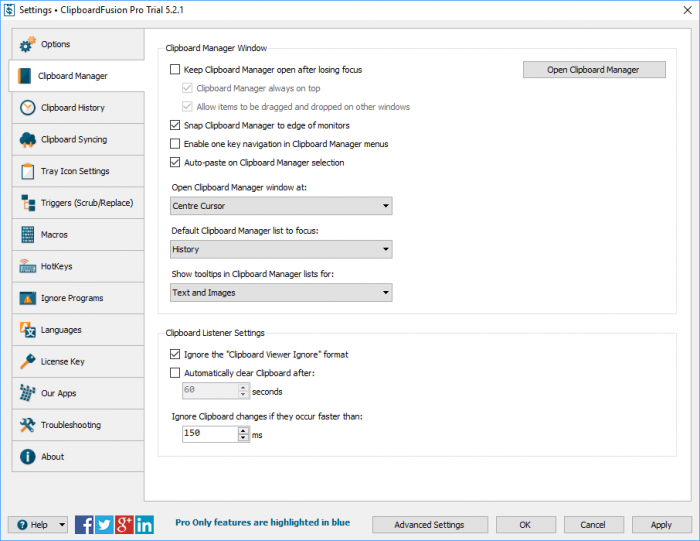Screen dimensions: 700x541
Task: Switch to the Tray Icon Settings tab
Action: [78, 171]
